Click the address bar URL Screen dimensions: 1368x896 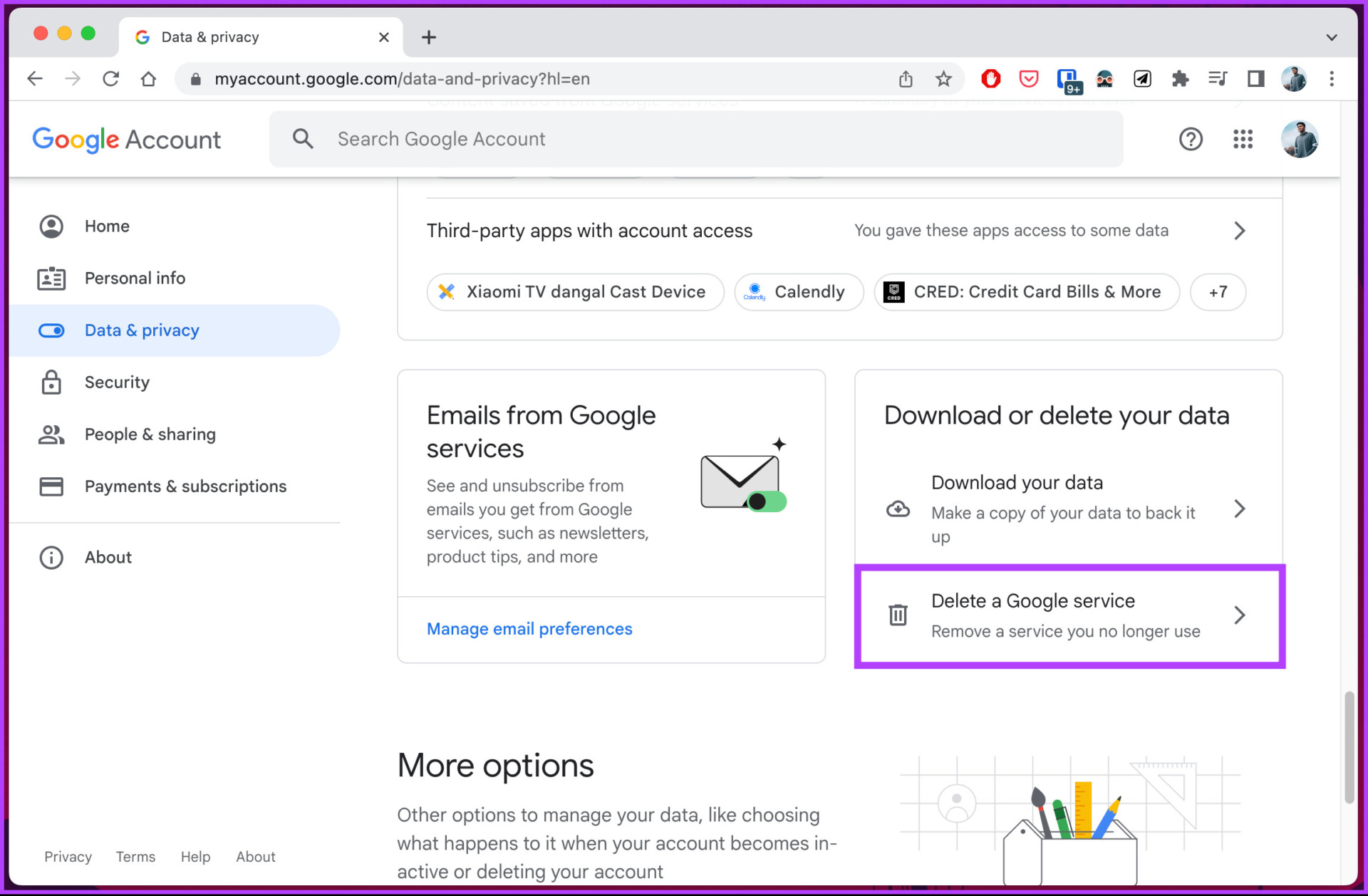pyautogui.click(x=403, y=79)
